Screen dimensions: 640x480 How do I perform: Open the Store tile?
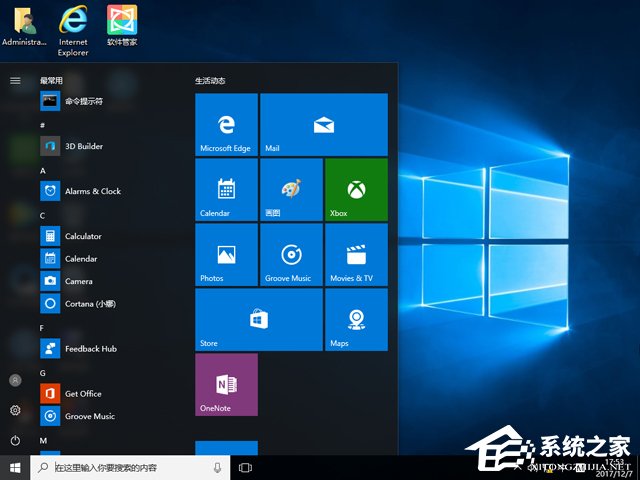click(258, 319)
